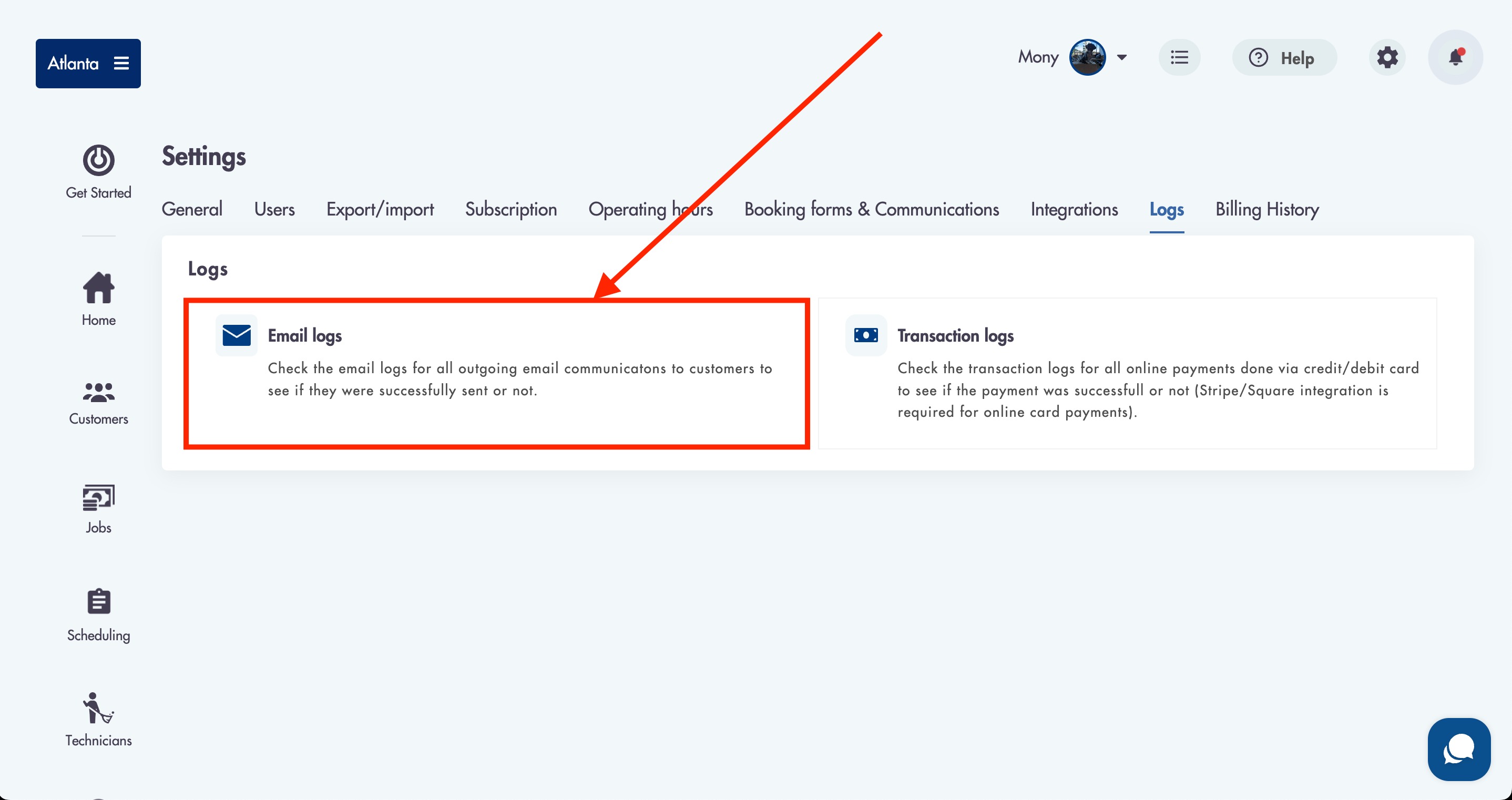Go to Home in the sidebar
The height and width of the screenshot is (800, 1512).
pyautogui.click(x=99, y=299)
